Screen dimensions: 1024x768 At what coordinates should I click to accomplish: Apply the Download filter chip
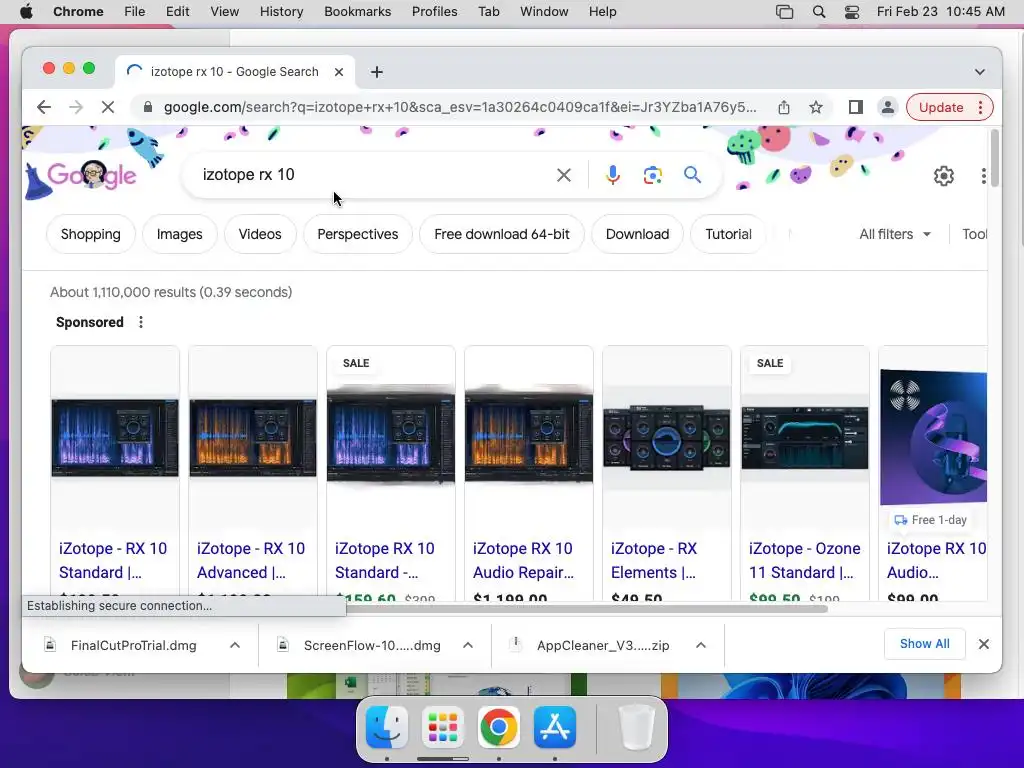[637, 234]
